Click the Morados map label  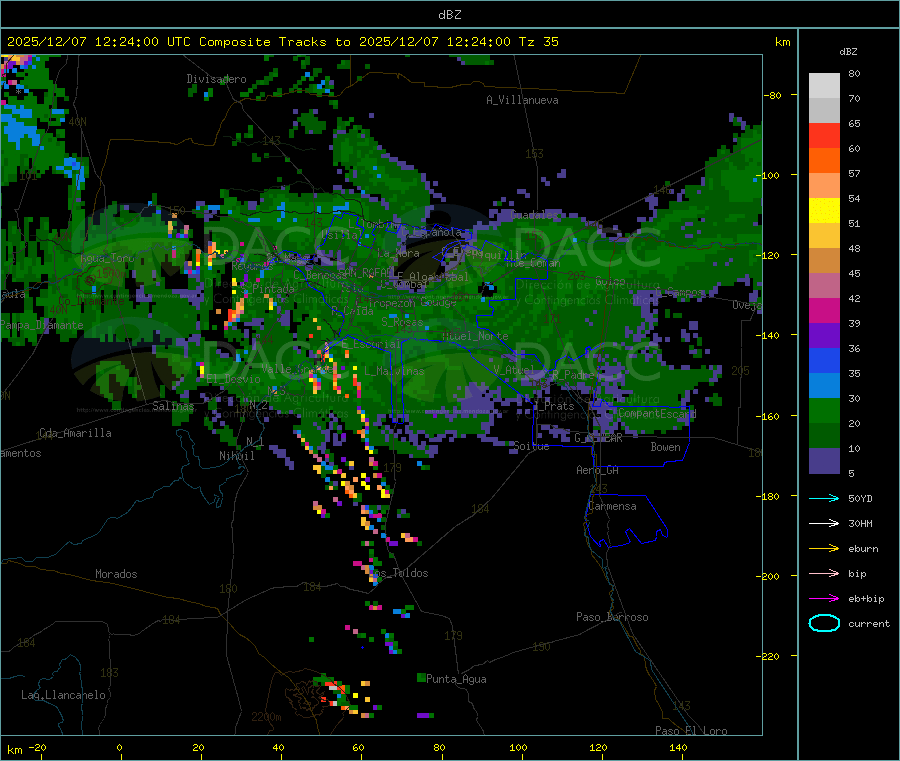[117, 574]
